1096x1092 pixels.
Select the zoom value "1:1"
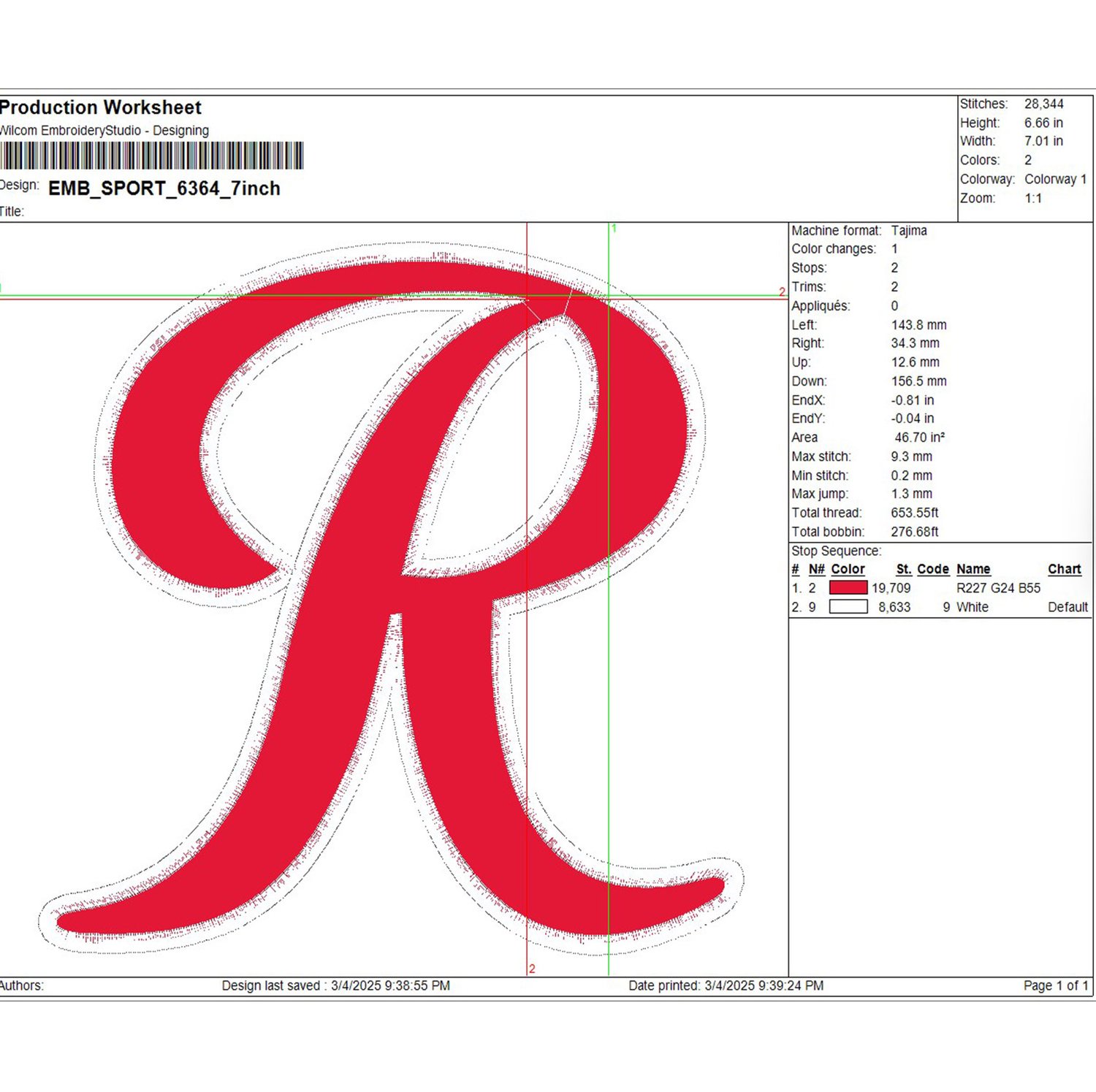click(x=1033, y=198)
